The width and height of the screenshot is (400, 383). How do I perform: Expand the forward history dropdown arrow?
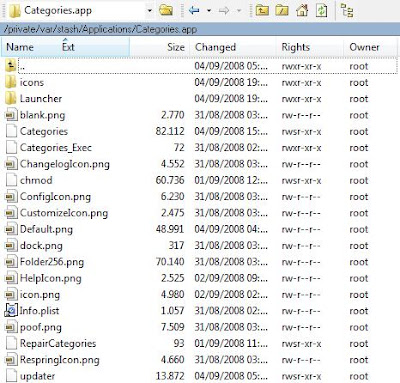pyautogui.click(x=239, y=11)
